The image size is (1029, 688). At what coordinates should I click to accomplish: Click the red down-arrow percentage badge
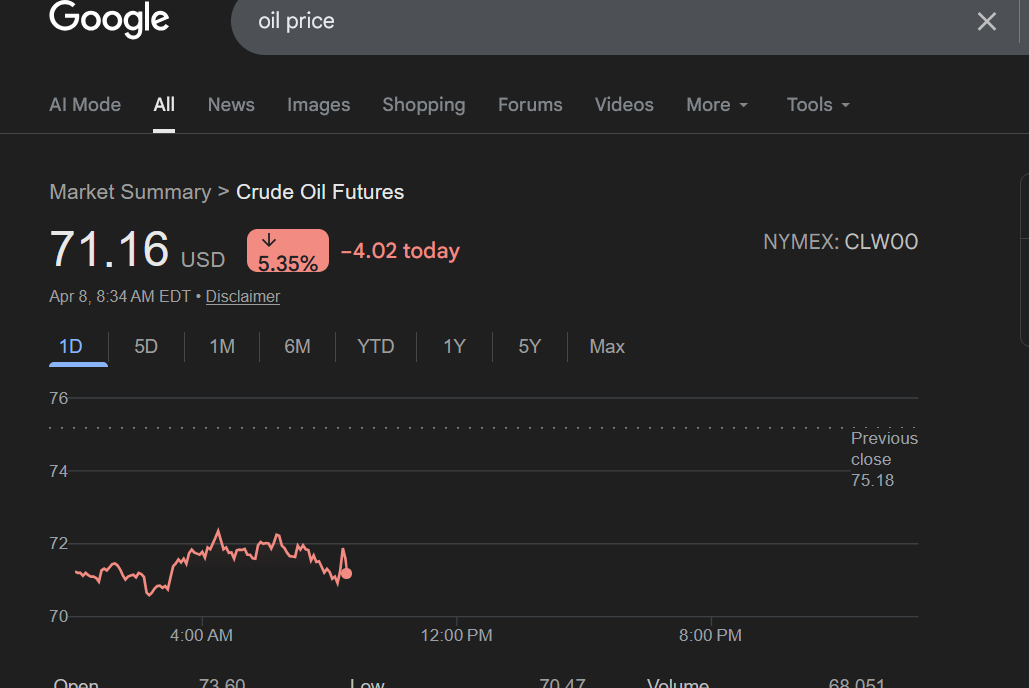coord(288,251)
